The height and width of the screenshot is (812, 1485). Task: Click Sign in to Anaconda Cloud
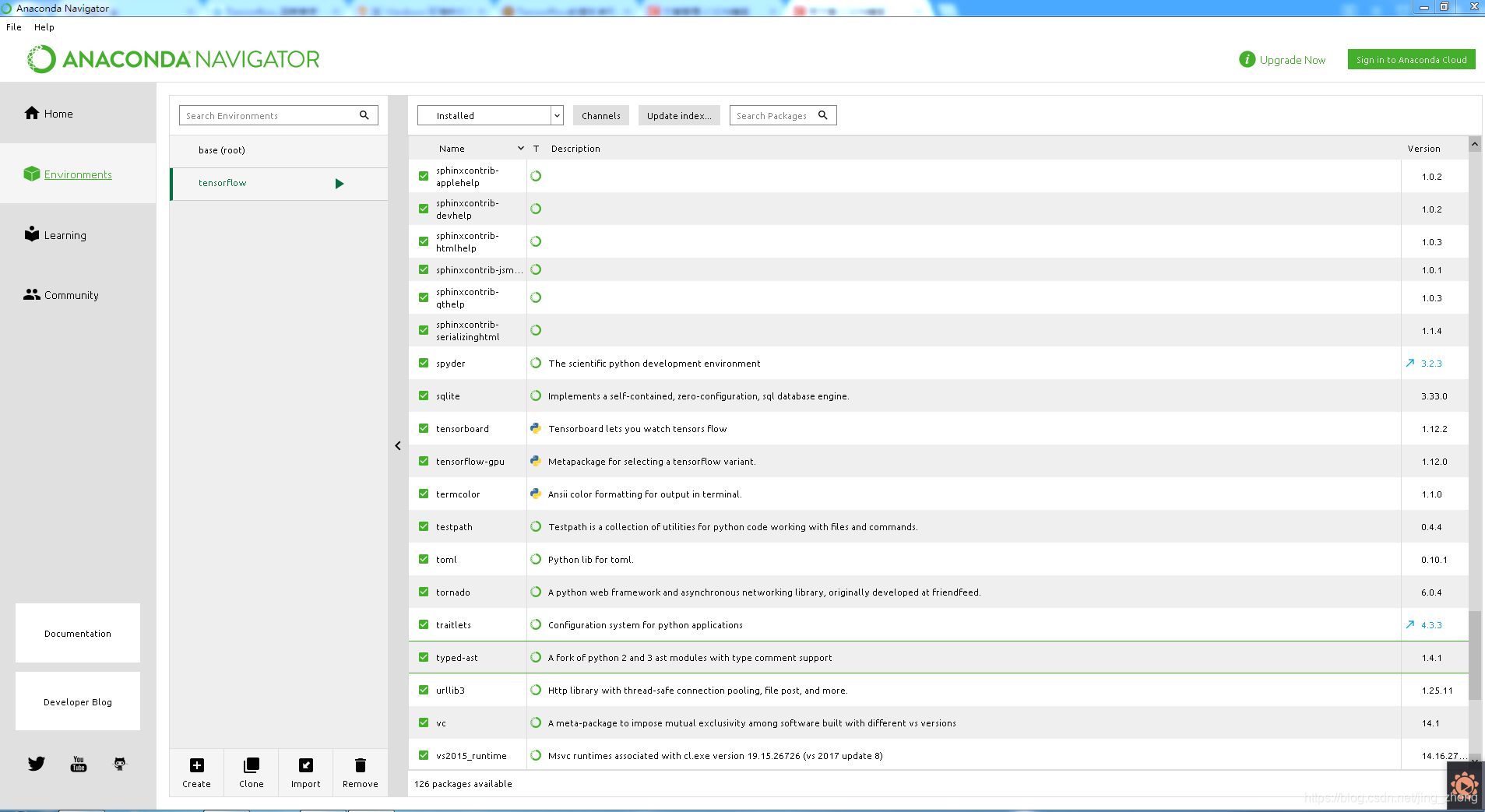[1411, 59]
